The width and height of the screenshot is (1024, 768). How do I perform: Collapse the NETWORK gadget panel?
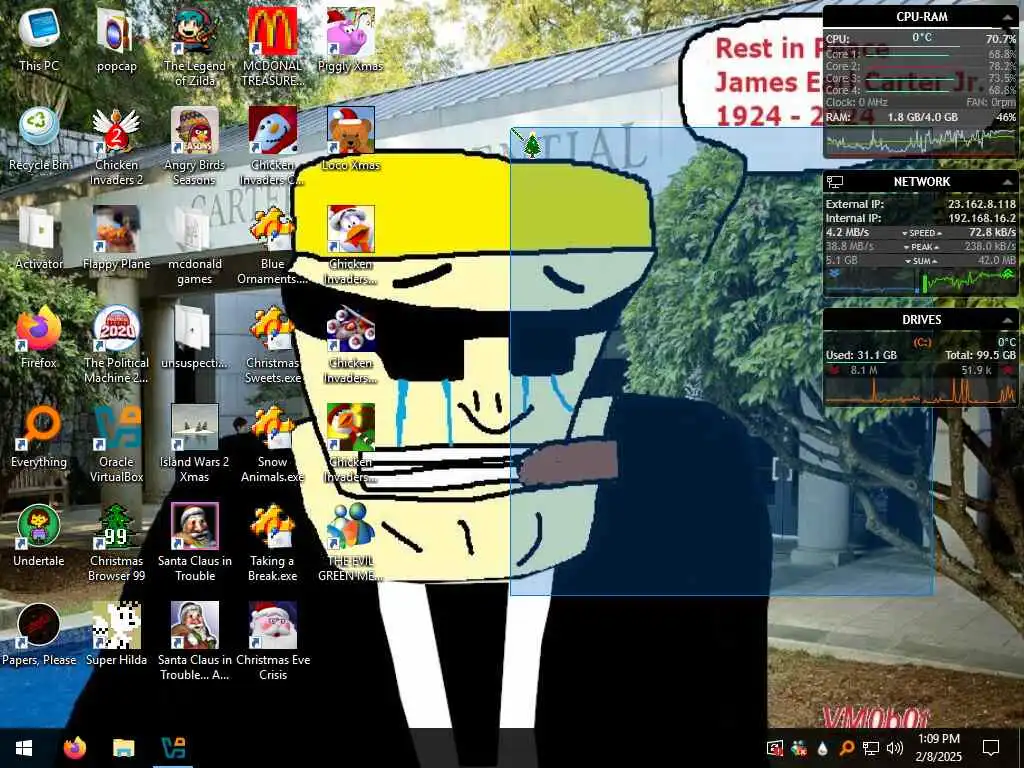tap(1007, 182)
